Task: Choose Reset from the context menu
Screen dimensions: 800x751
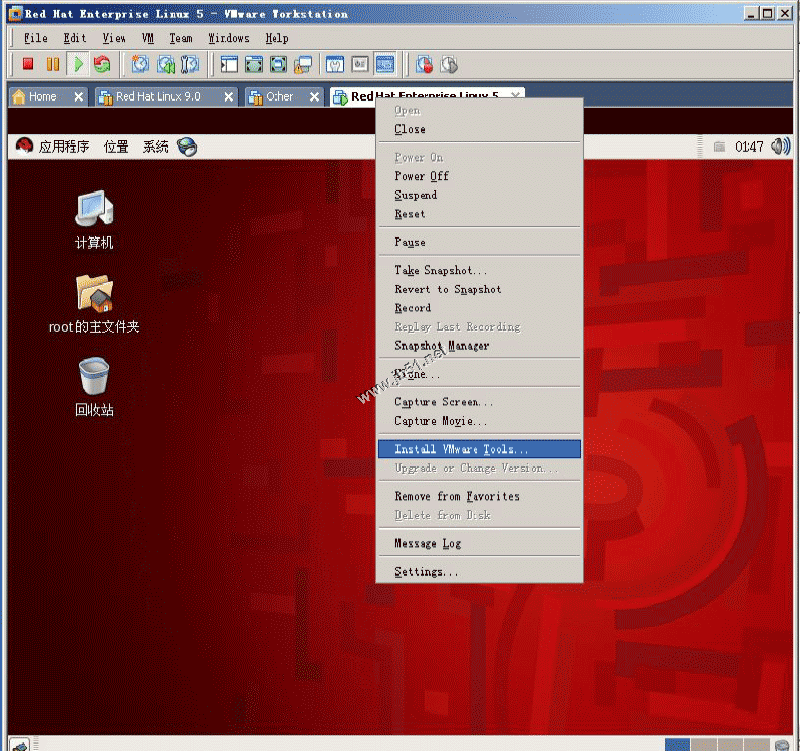Action: [479, 214]
